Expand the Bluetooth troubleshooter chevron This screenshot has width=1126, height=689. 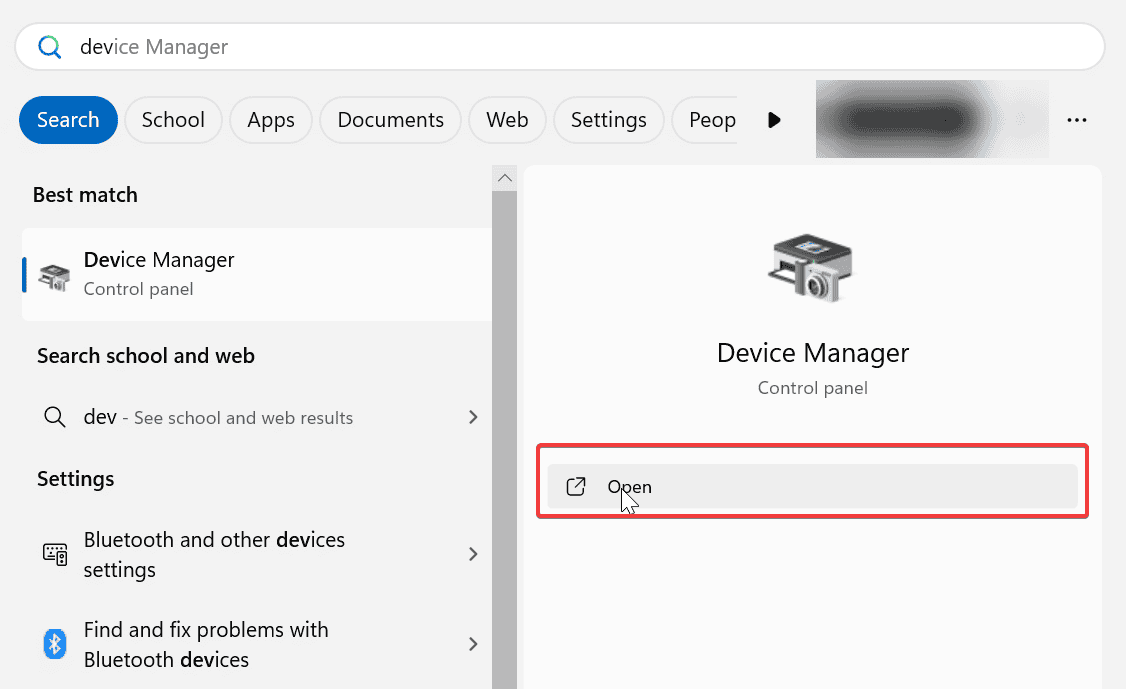pyautogui.click(x=473, y=644)
